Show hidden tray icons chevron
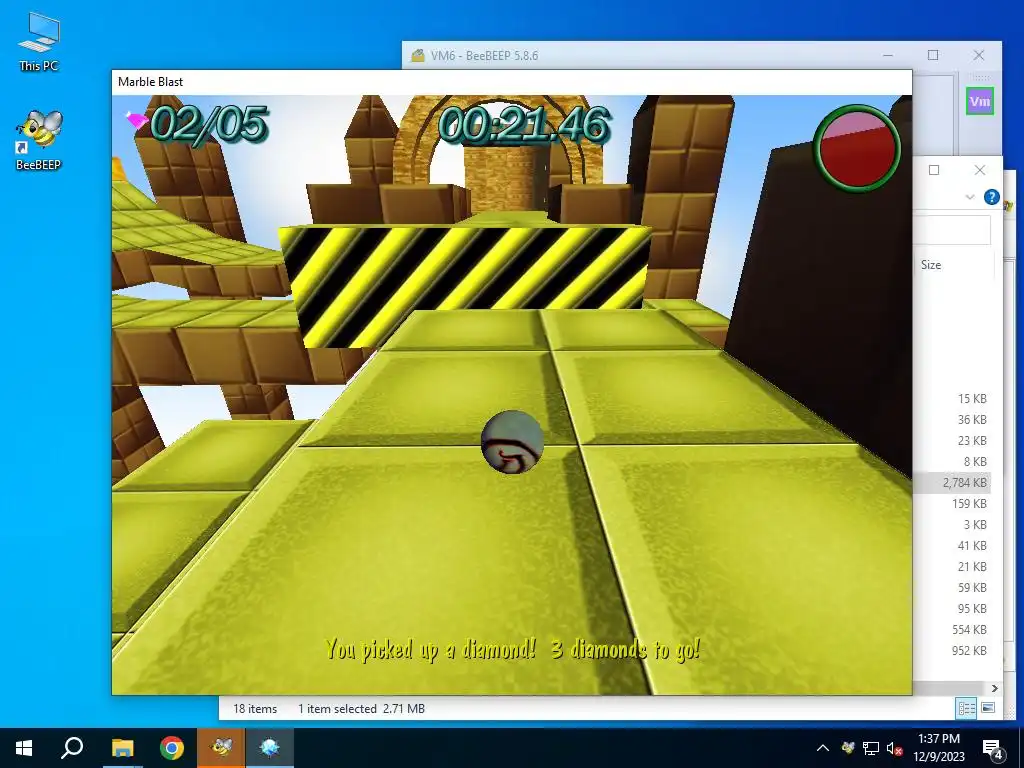 (823, 748)
